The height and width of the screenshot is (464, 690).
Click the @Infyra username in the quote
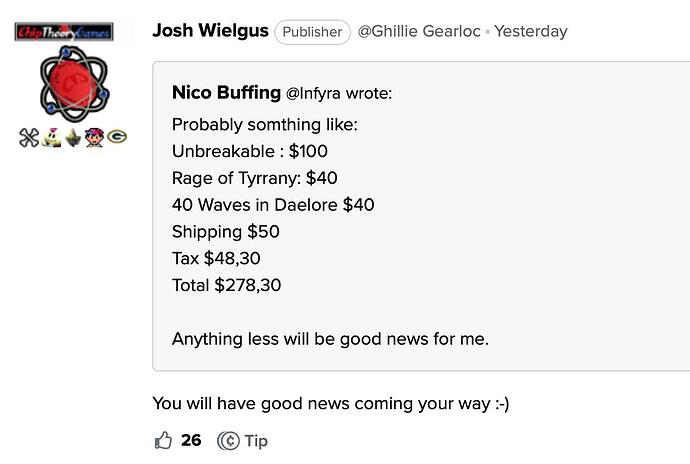(x=314, y=94)
